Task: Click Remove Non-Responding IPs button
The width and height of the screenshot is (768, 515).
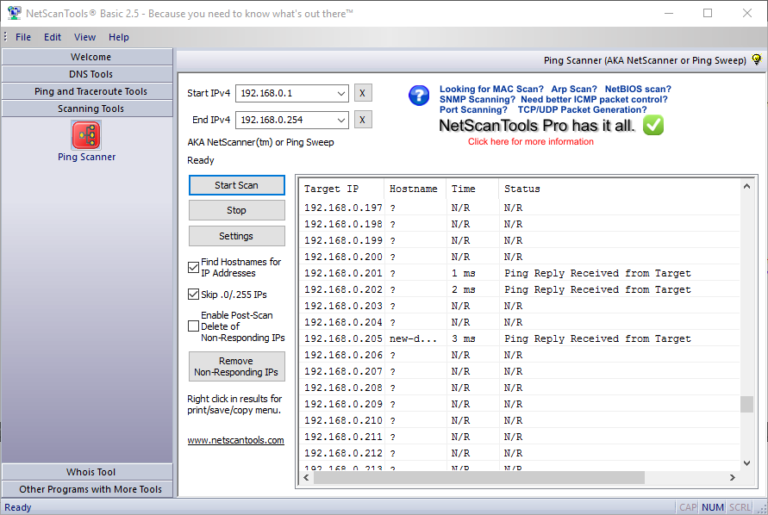Action: tap(236, 366)
